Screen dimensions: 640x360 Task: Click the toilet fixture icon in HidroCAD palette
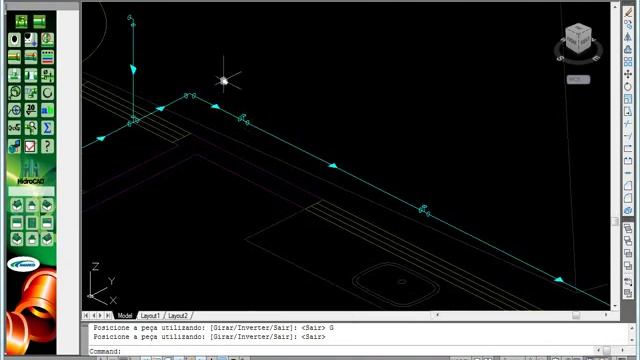[14, 40]
